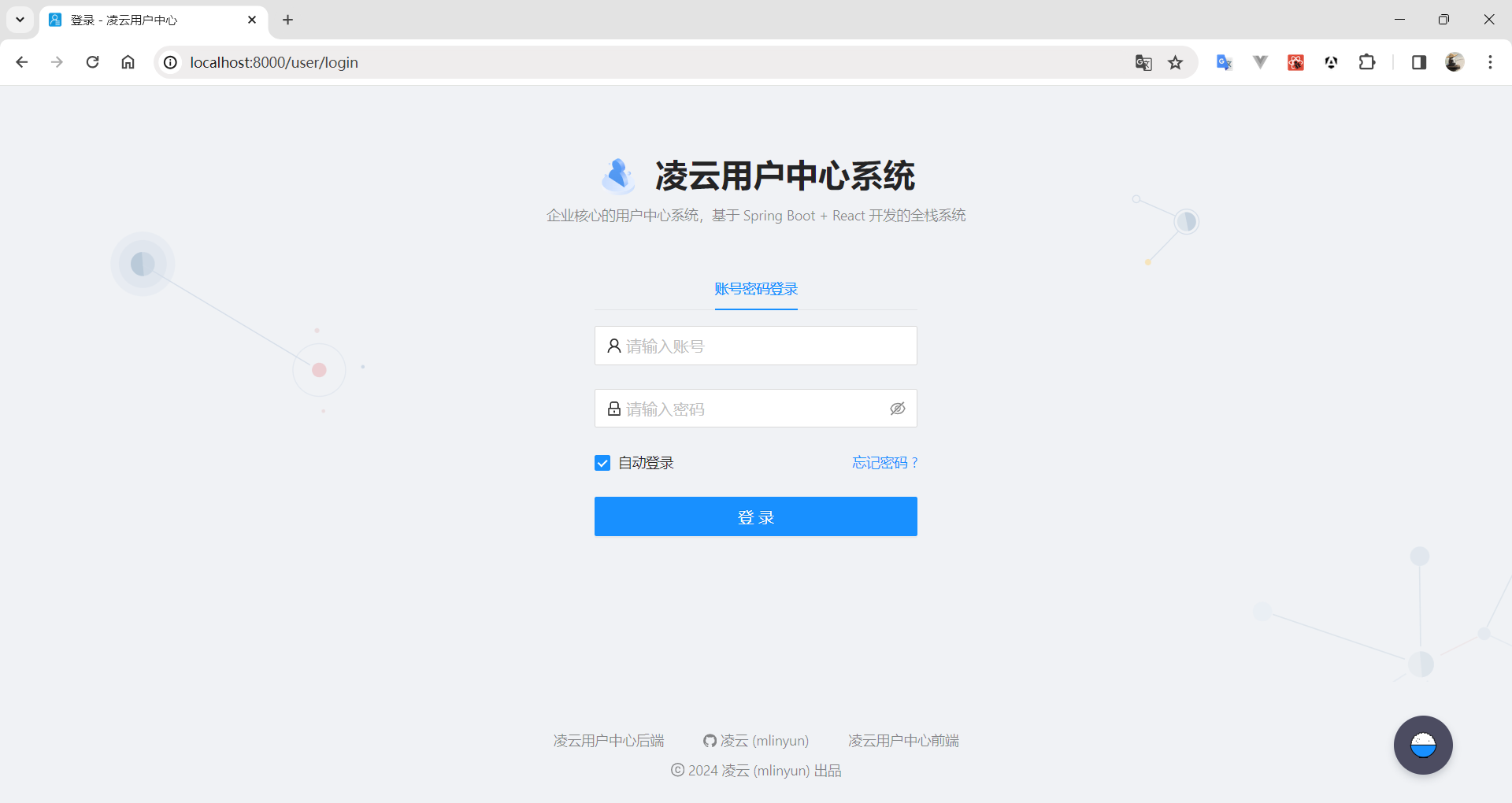The width and height of the screenshot is (1512, 803).
Task: Reload the login page
Action: click(x=92, y=62)
